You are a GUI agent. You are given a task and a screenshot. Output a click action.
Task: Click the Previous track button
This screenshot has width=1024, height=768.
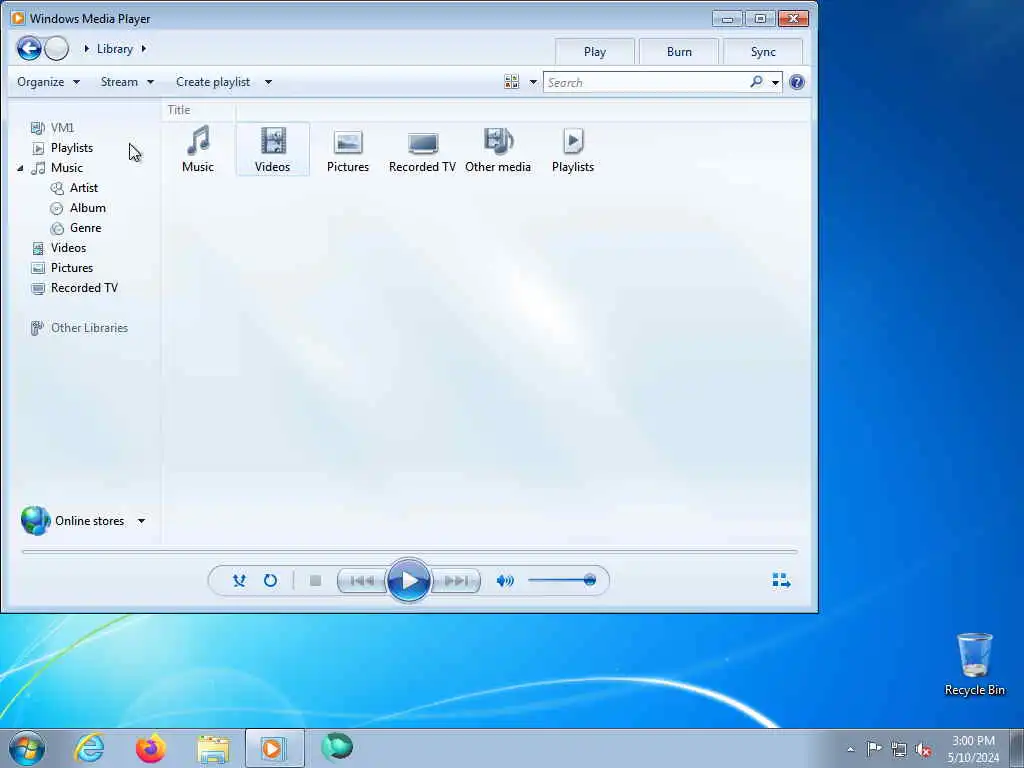[361, 581]
